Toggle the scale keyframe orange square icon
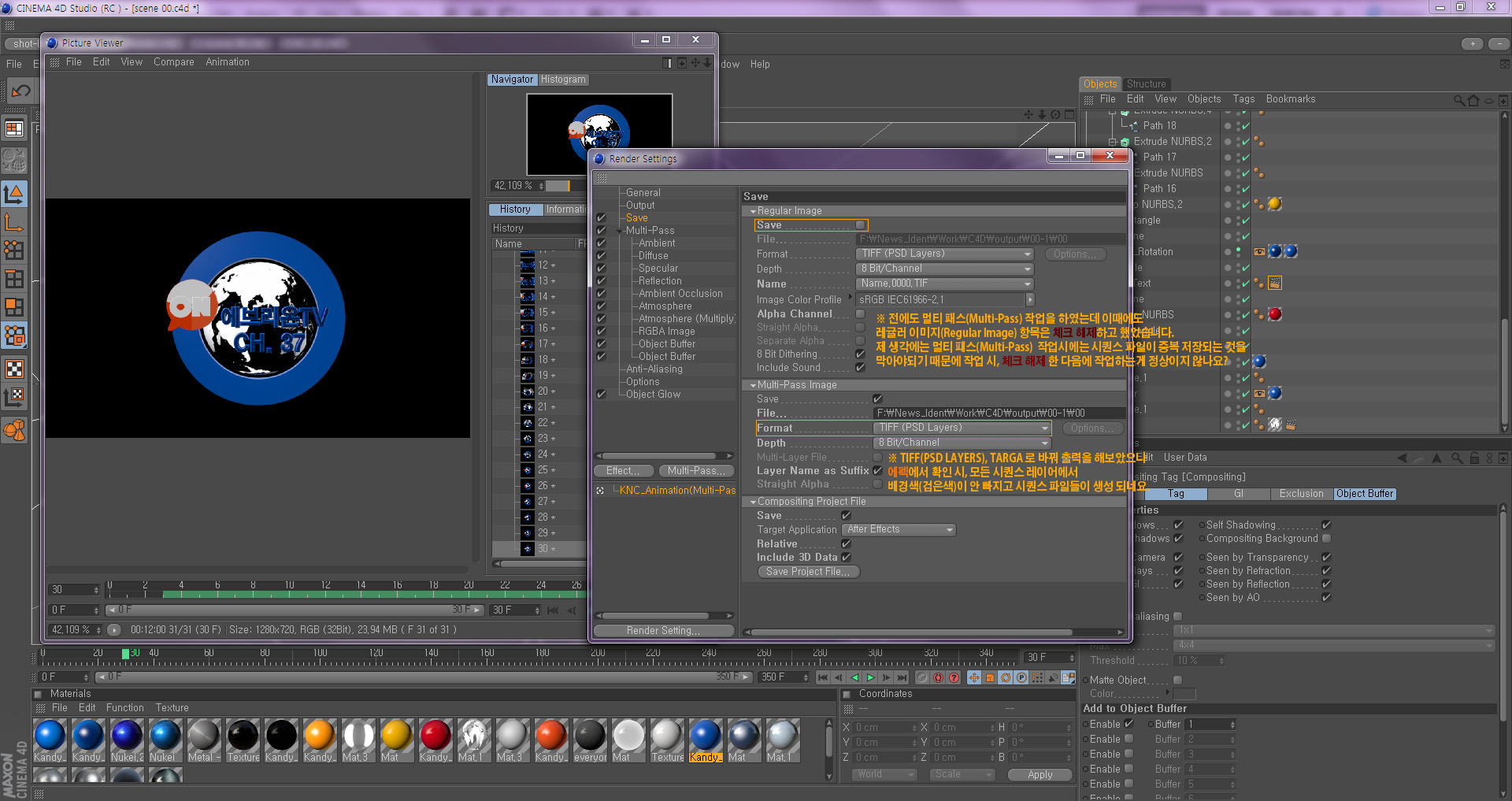 (990, 677)
